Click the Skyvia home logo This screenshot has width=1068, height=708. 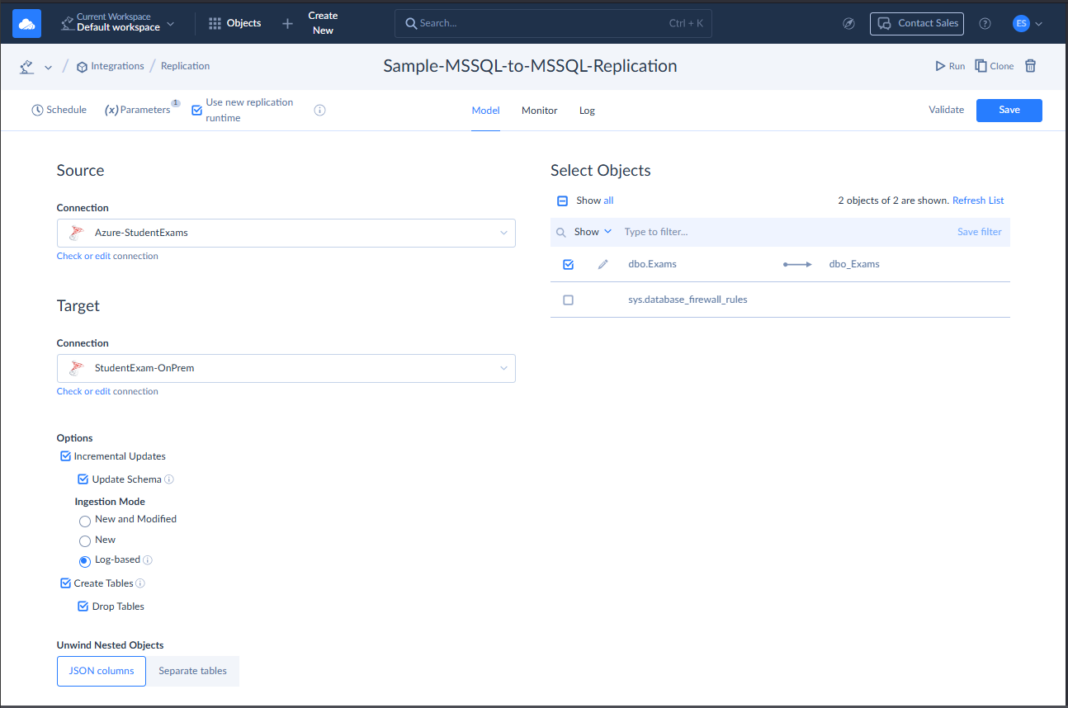25,22
